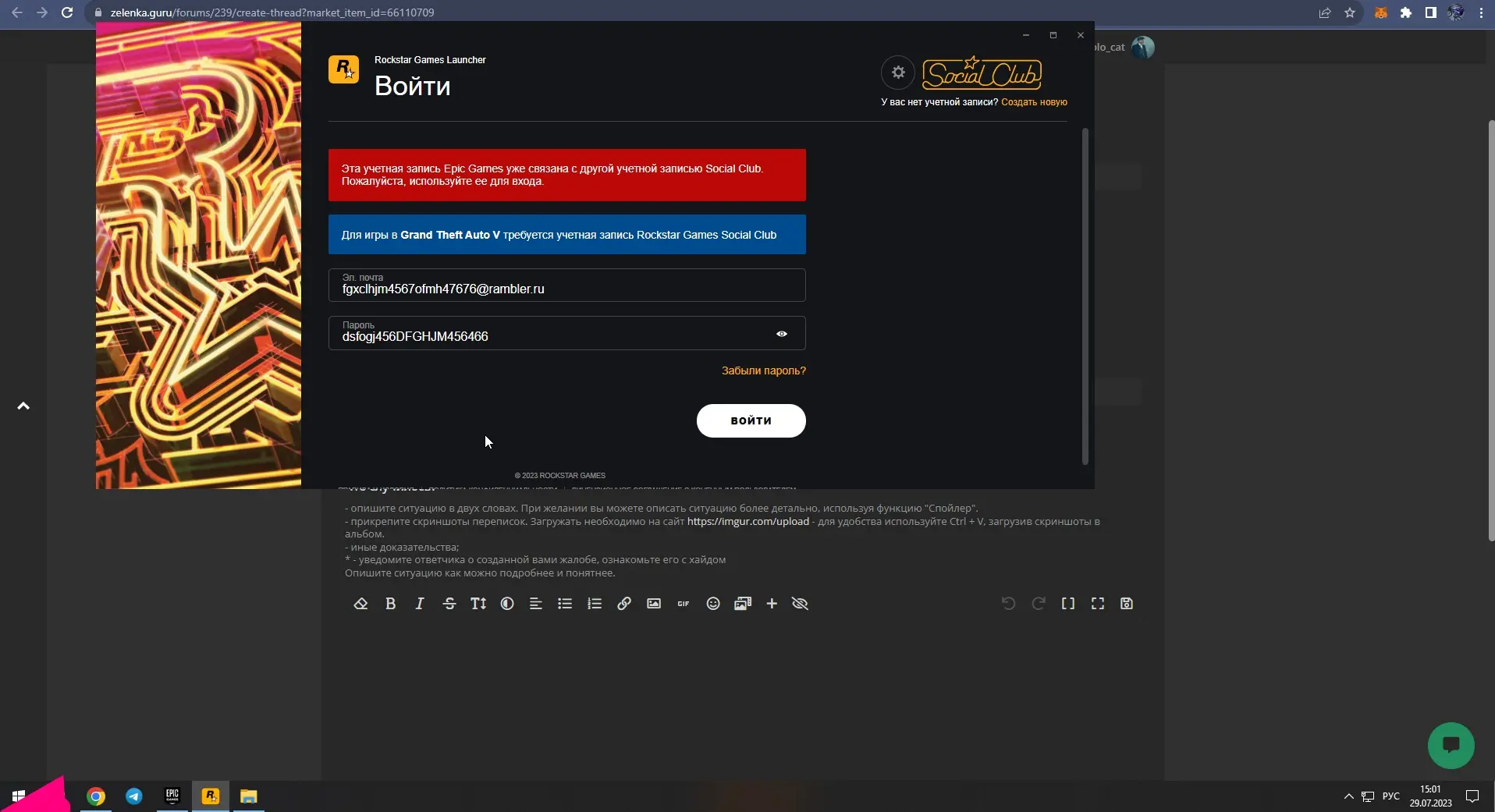Open the 'Забыли пароль?' link

[763, 371]
